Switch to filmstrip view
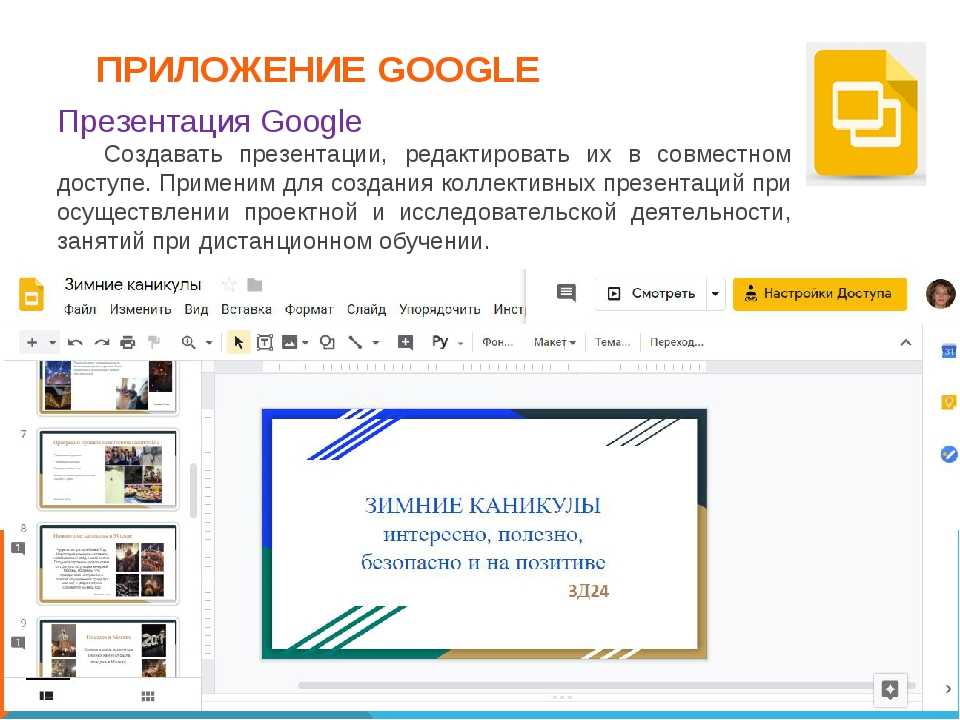This screenshot has height=720, width=960. coord(46,696)
